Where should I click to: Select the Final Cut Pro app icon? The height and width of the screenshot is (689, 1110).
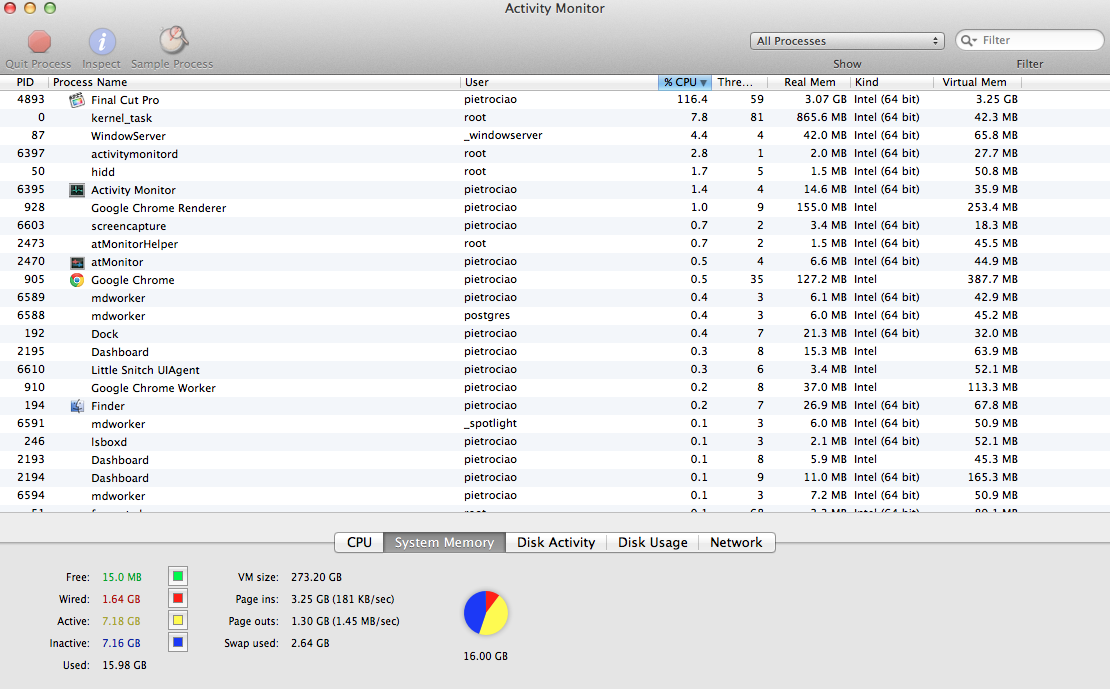coord(76,100)
